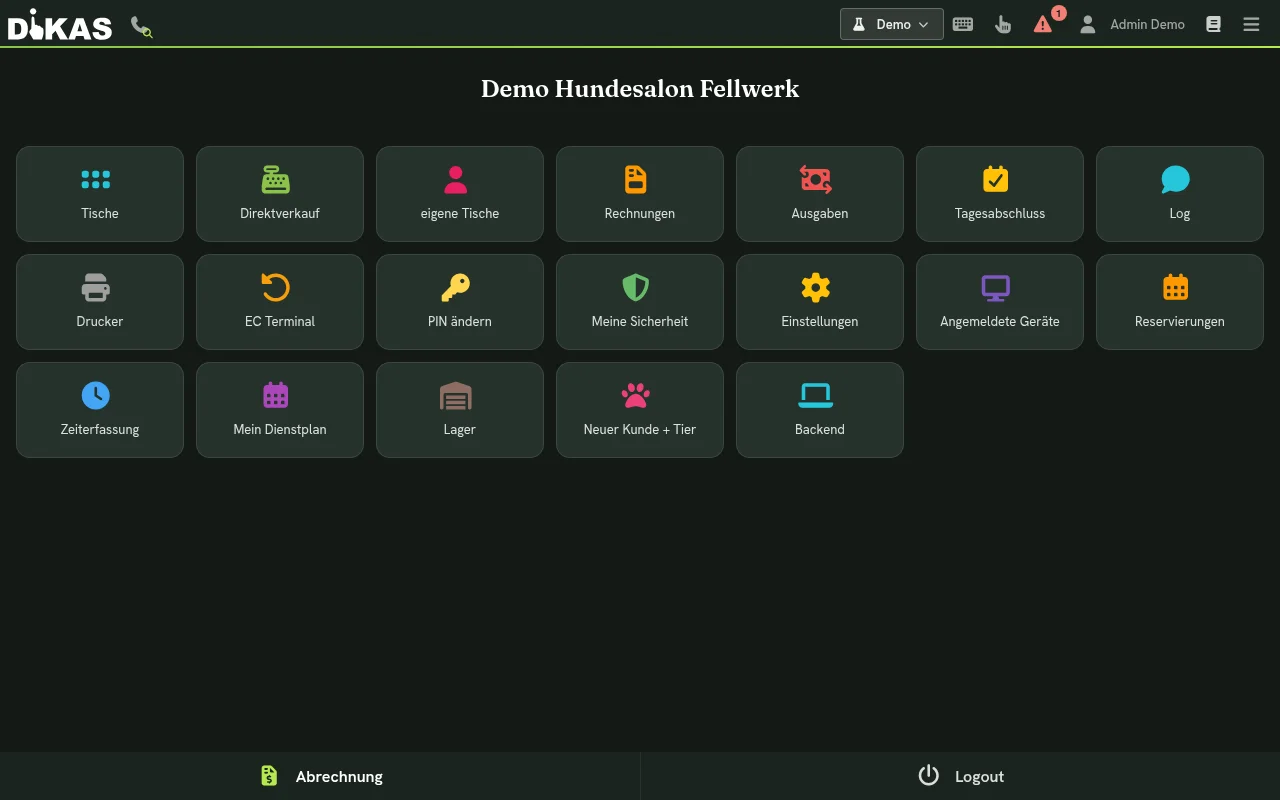The width and height of the screenshot is (1280, 800).
Task: Open Angemeldete Geräte tile
Action: 1000,302
